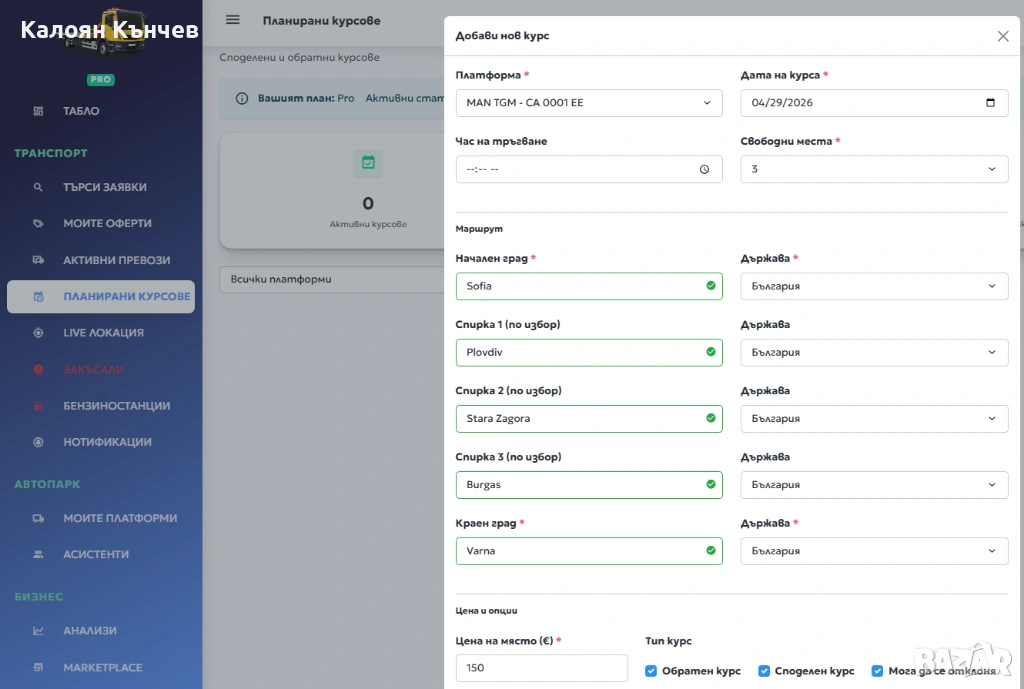Image resolution: width=1024 pixels, height=689 pixels.
Task: Toggle the Споделен курс checkbox
Action: [x=765, y=671]
